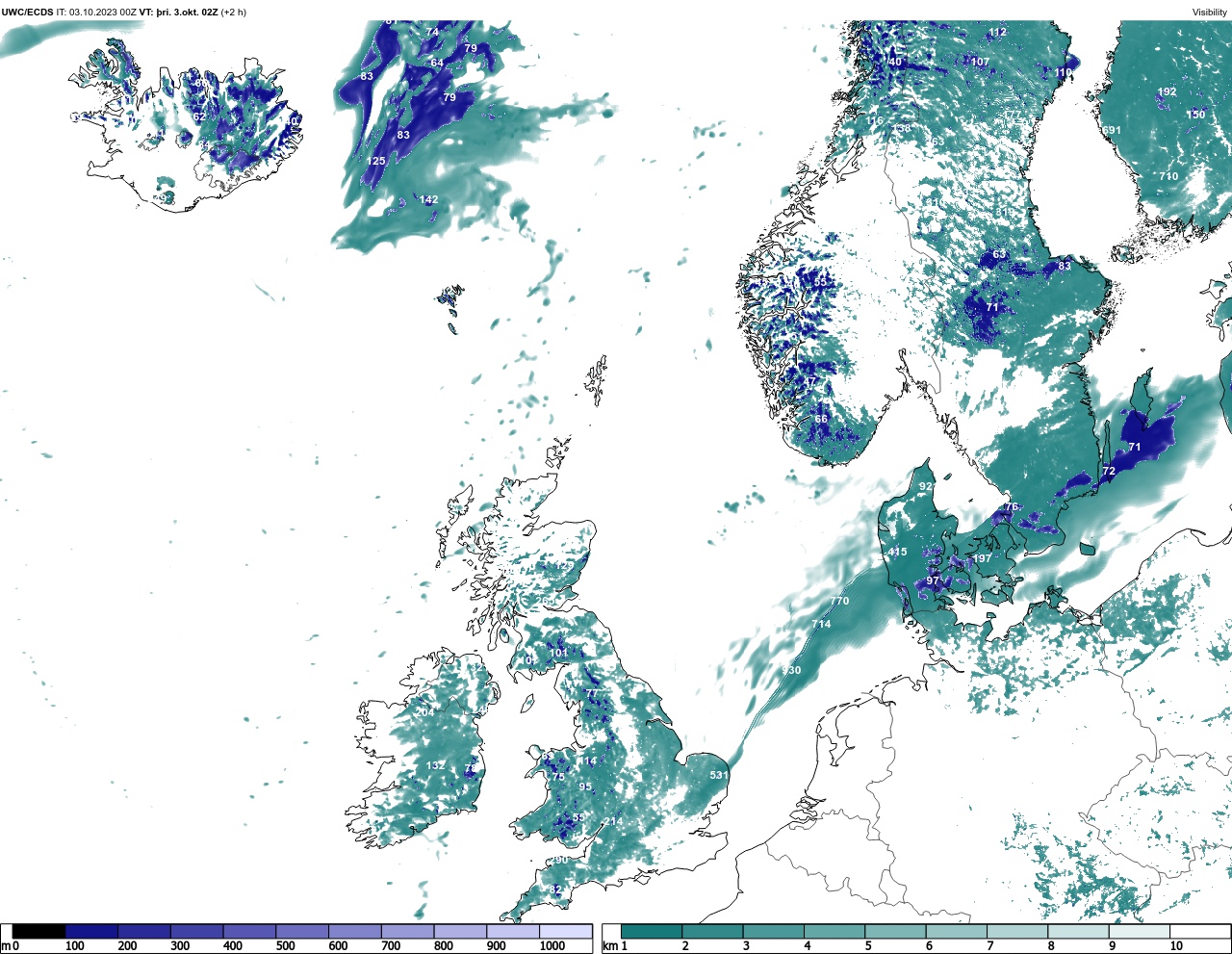This screenshot has width=1232, height=954.
Task: Click the 700–800 m legend swatch
Action: click(x=407, y=931)
